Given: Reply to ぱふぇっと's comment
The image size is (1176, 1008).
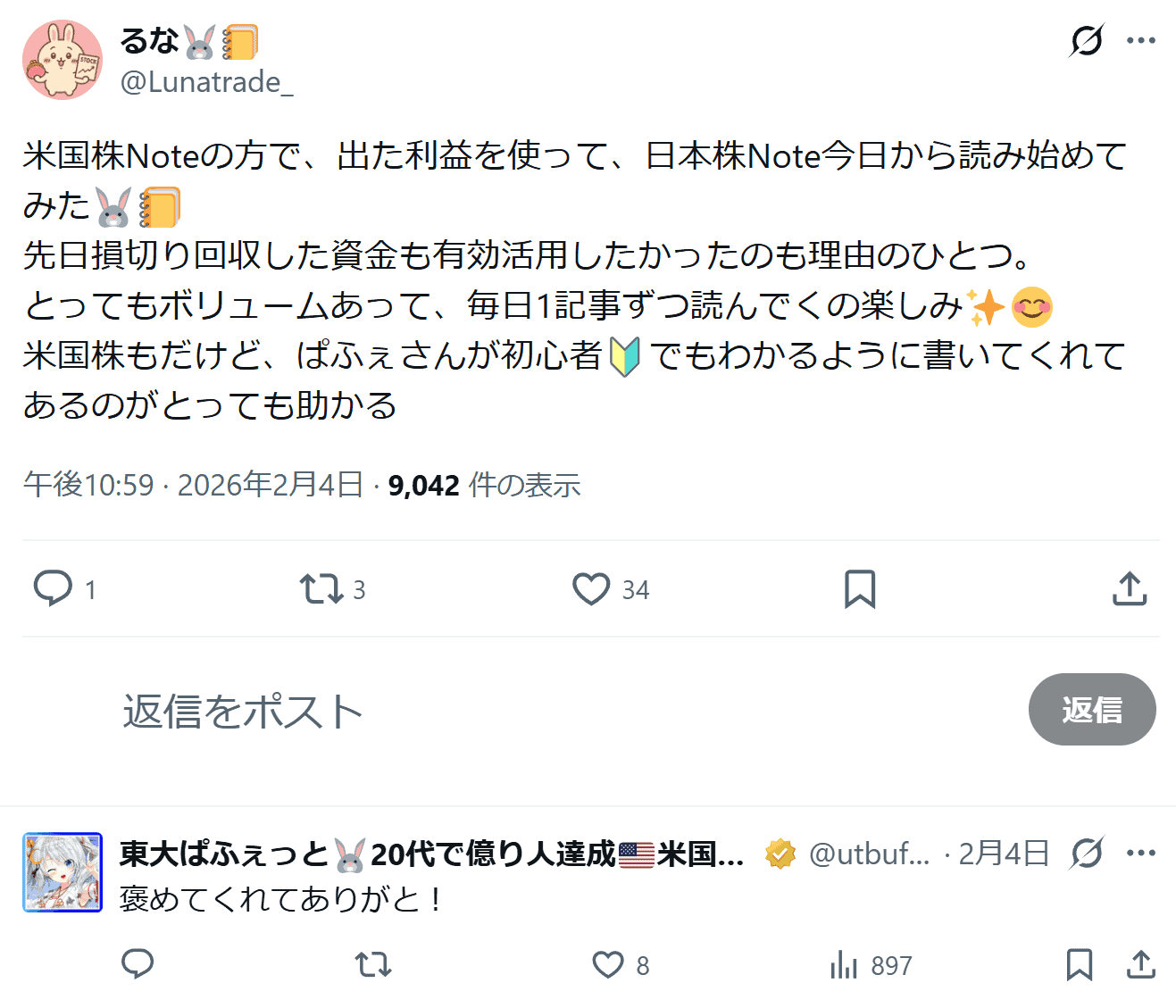Looking at the screenshot, I should tap(138, 964).
